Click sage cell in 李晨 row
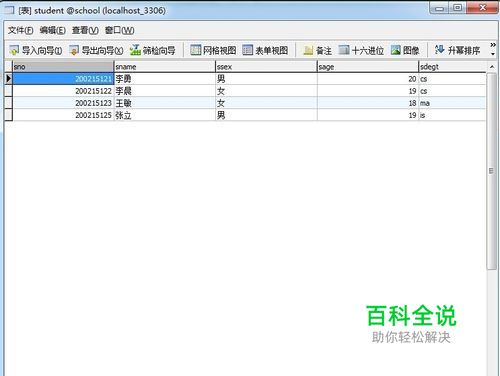500x376 pixels. click(368, 91)
